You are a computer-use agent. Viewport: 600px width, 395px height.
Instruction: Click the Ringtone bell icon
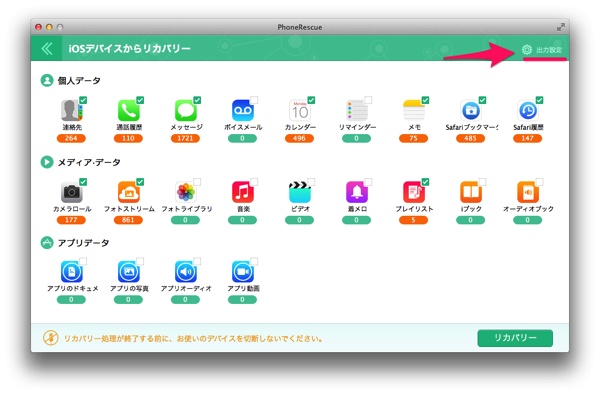pyautogui.click(x=356, y=192)
